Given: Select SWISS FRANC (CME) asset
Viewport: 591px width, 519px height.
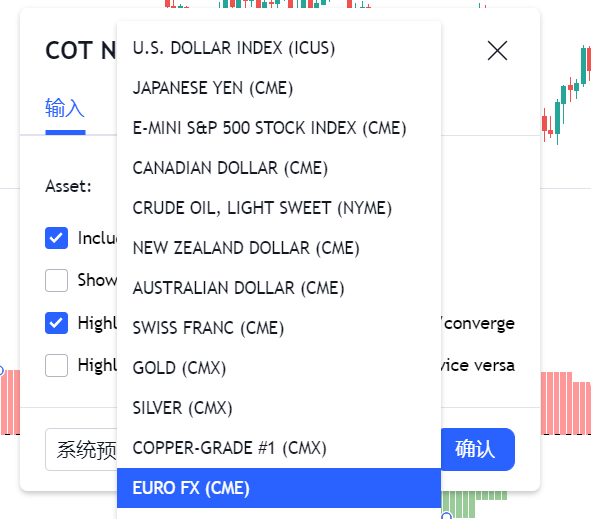Looking at the screenshot, I should [279, 328].
